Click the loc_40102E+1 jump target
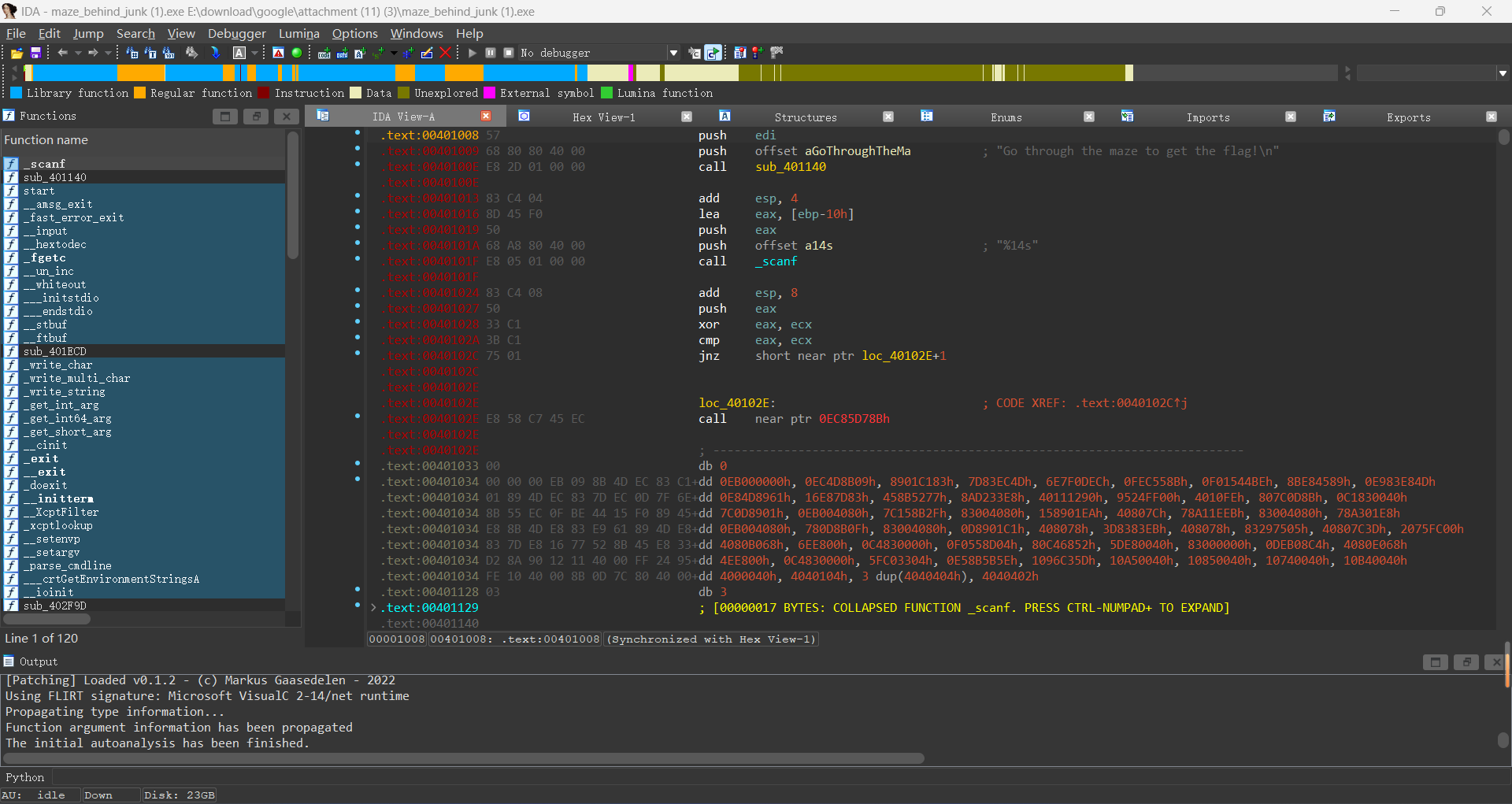The image size is (1512, 804). tap(904, 356)
